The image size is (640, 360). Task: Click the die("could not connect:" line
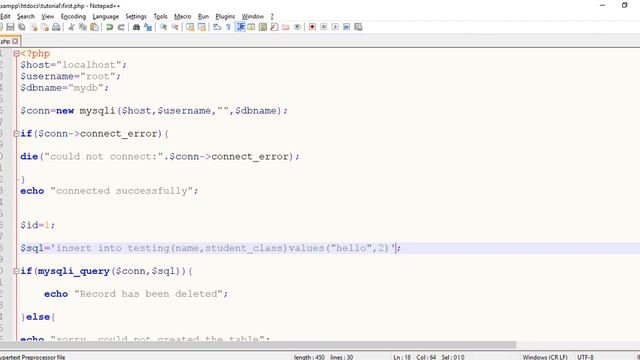coord(160,156)
